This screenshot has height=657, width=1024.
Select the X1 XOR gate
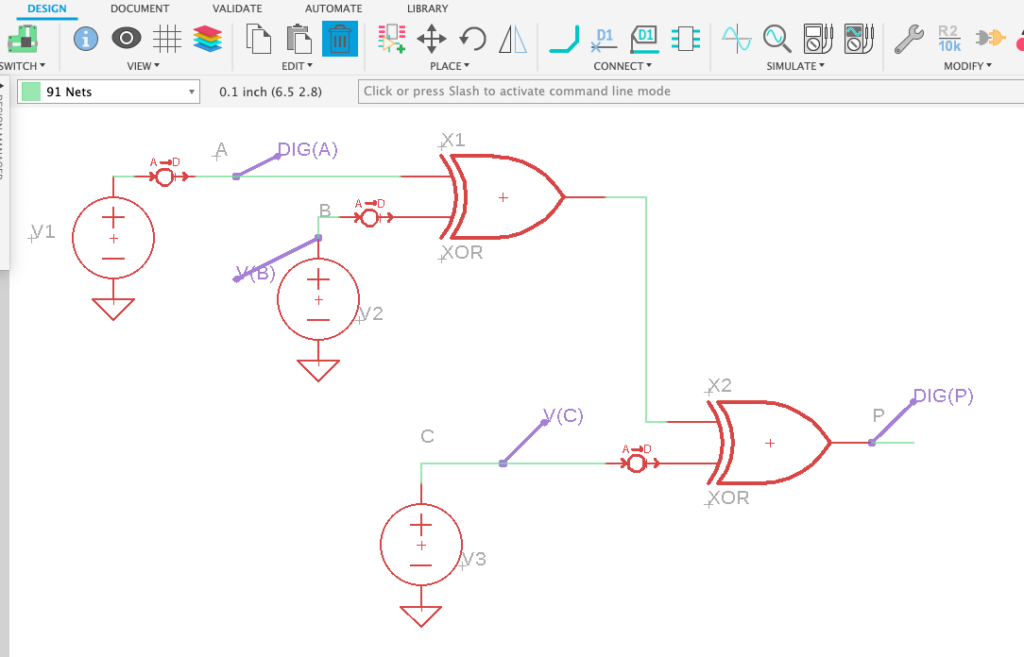(503, 197)
